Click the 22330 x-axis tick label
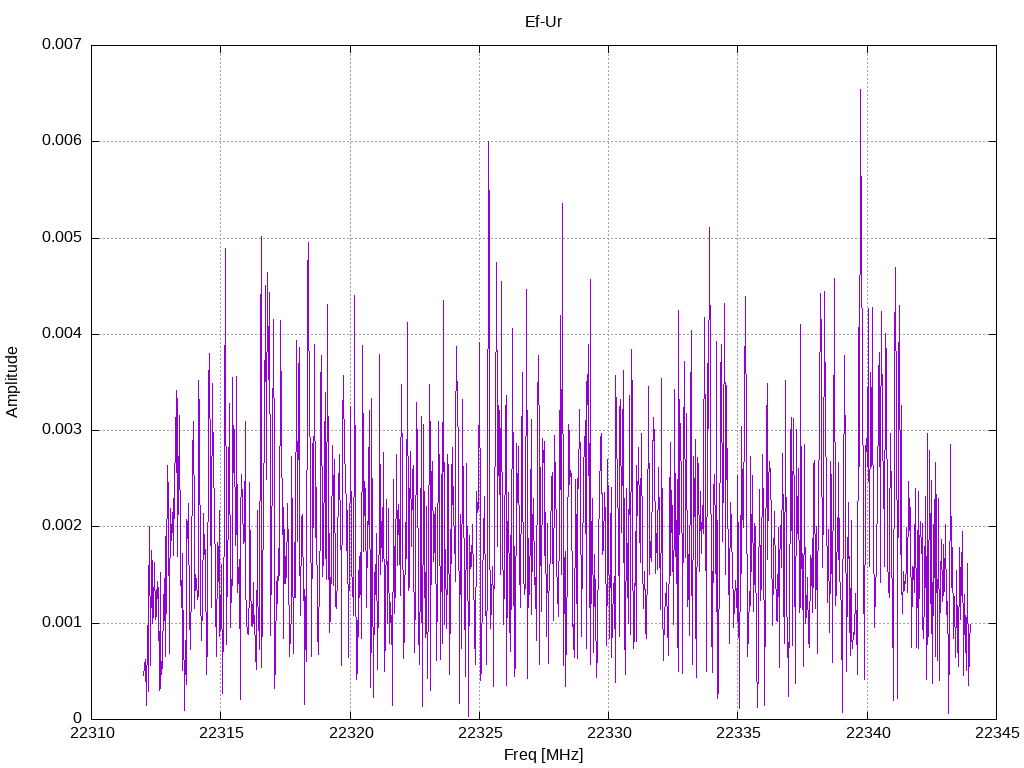This screenshot has height=768, width=1024. coord(609,733)
